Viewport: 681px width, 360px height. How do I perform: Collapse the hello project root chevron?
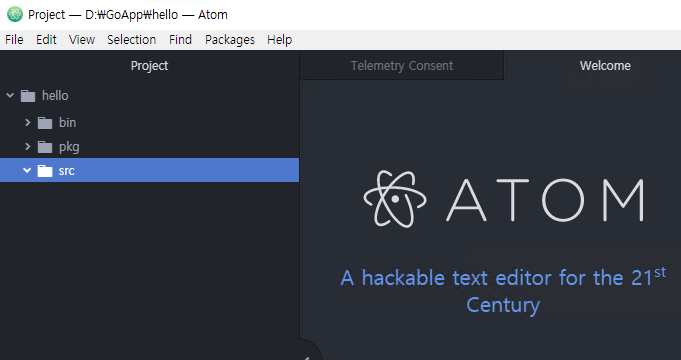[10, 95]
